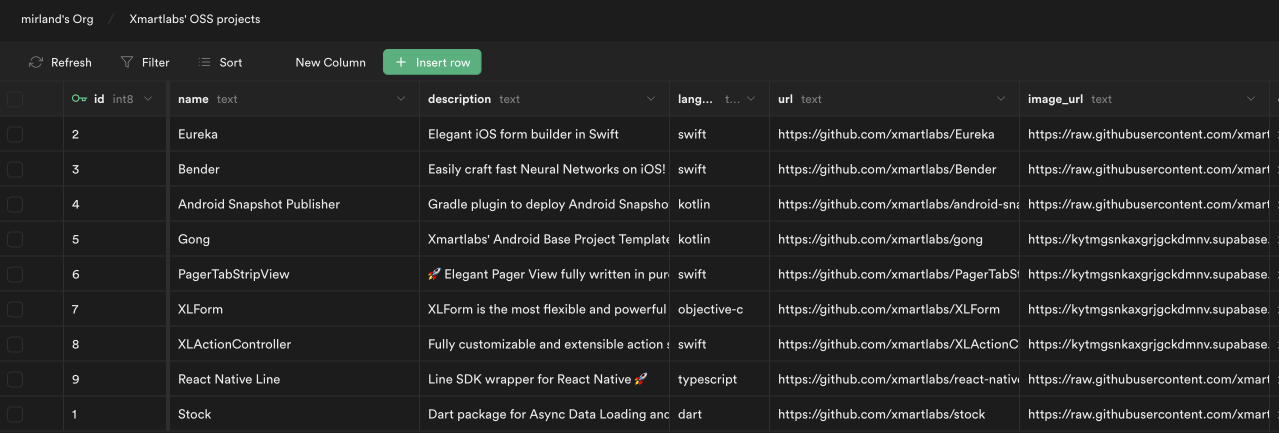Open the description column dropdown arrow
Screen dimensions: 1279x433
[x=651, y=99]
